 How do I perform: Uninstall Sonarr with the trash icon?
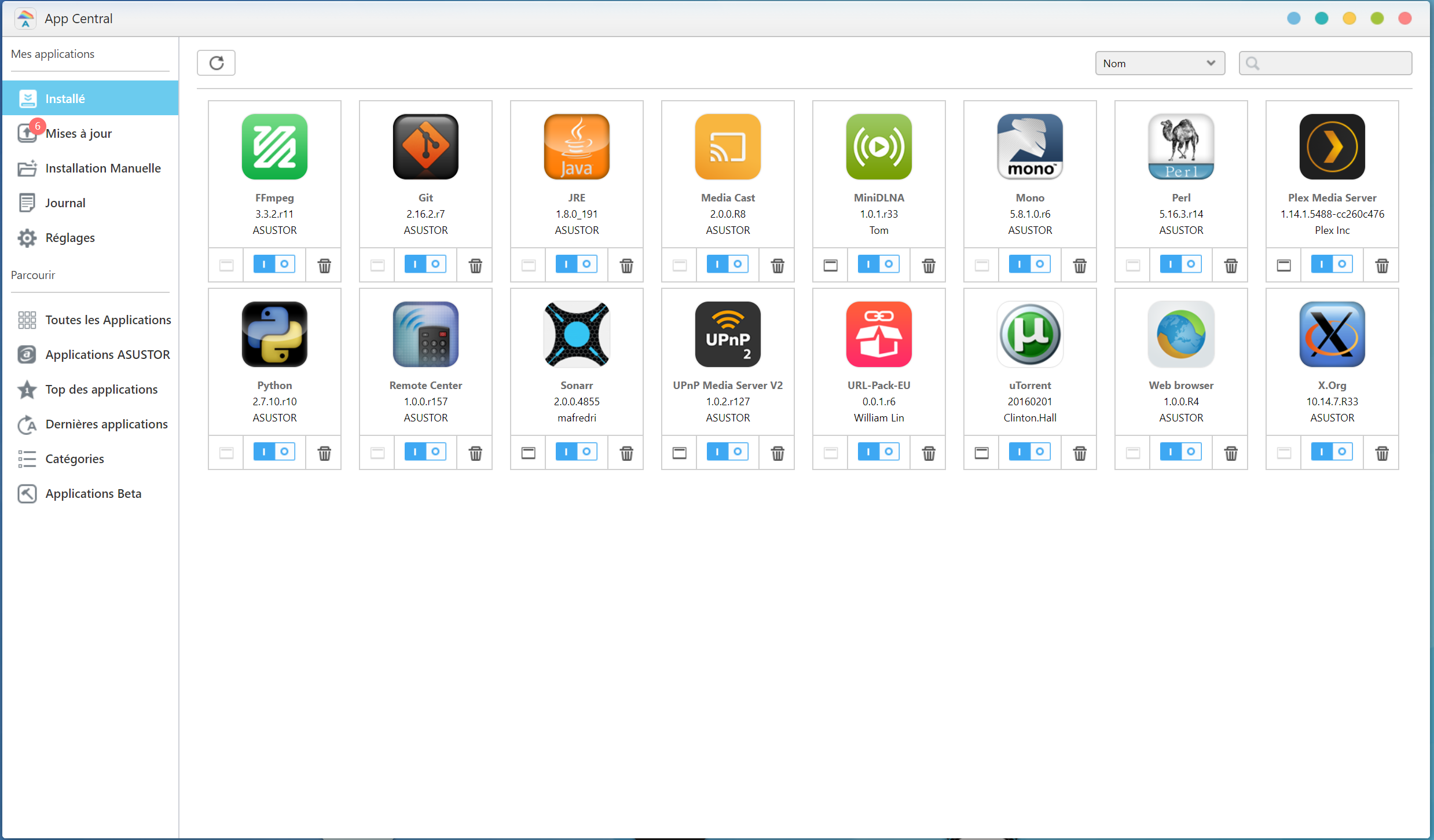(x=626, y=453)
